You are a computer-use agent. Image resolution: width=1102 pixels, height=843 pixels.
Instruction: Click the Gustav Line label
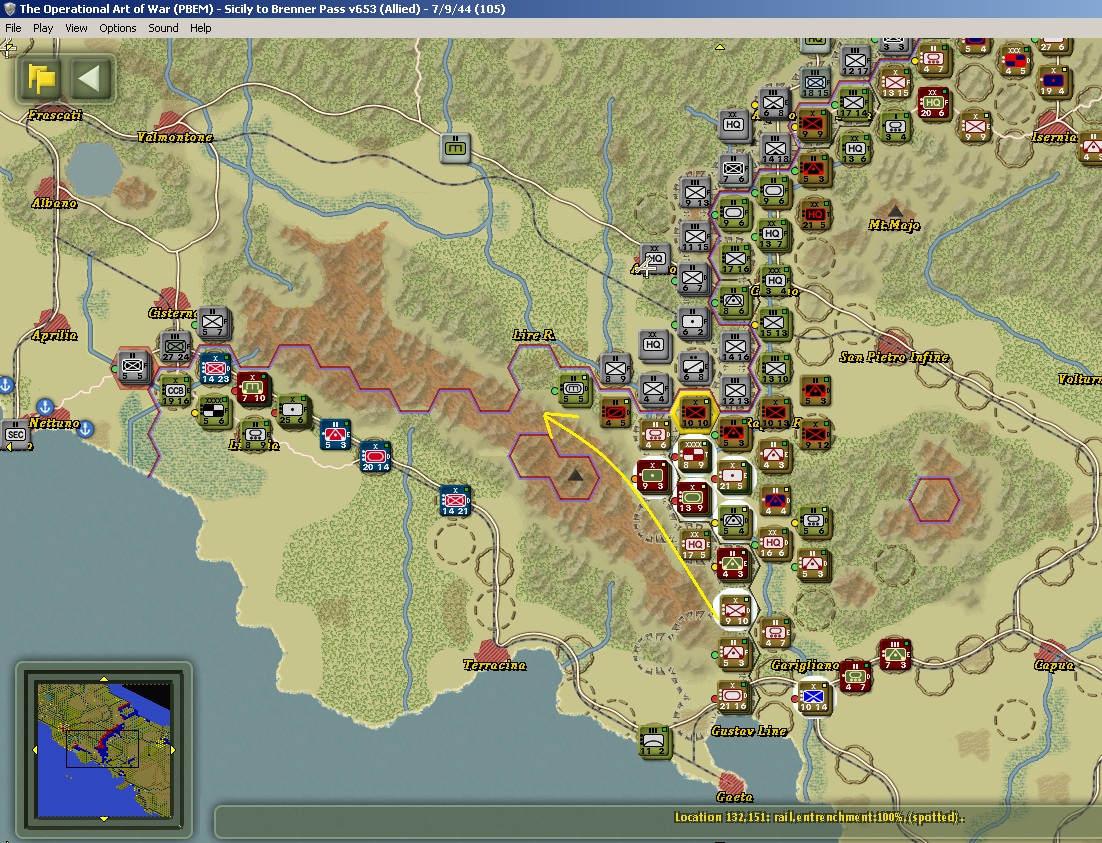click(748, 731)
